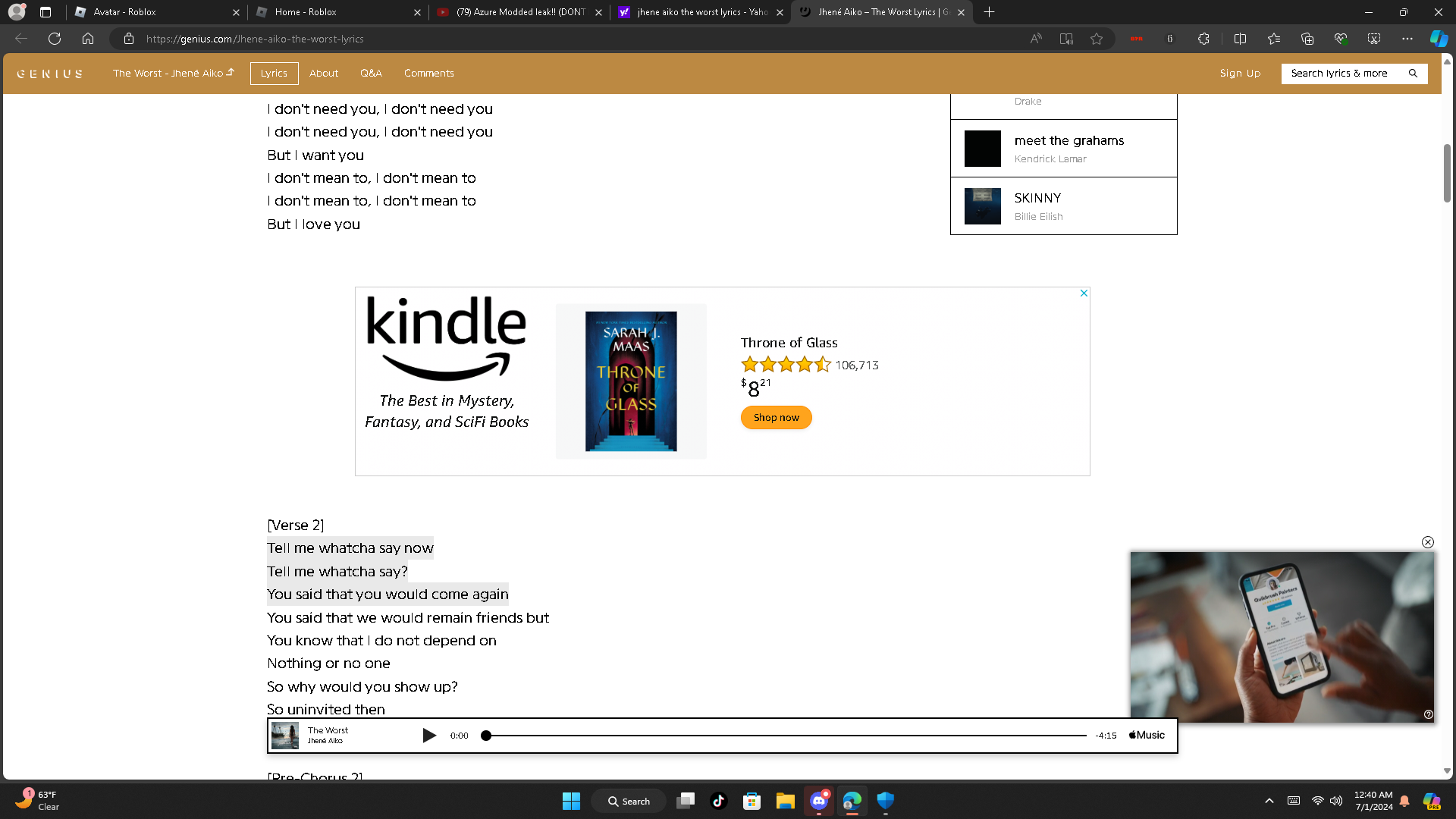Close the Kindle ad banner
Image resolution: width=1456 pixels, height=819 pixels.
[1084, 293]
